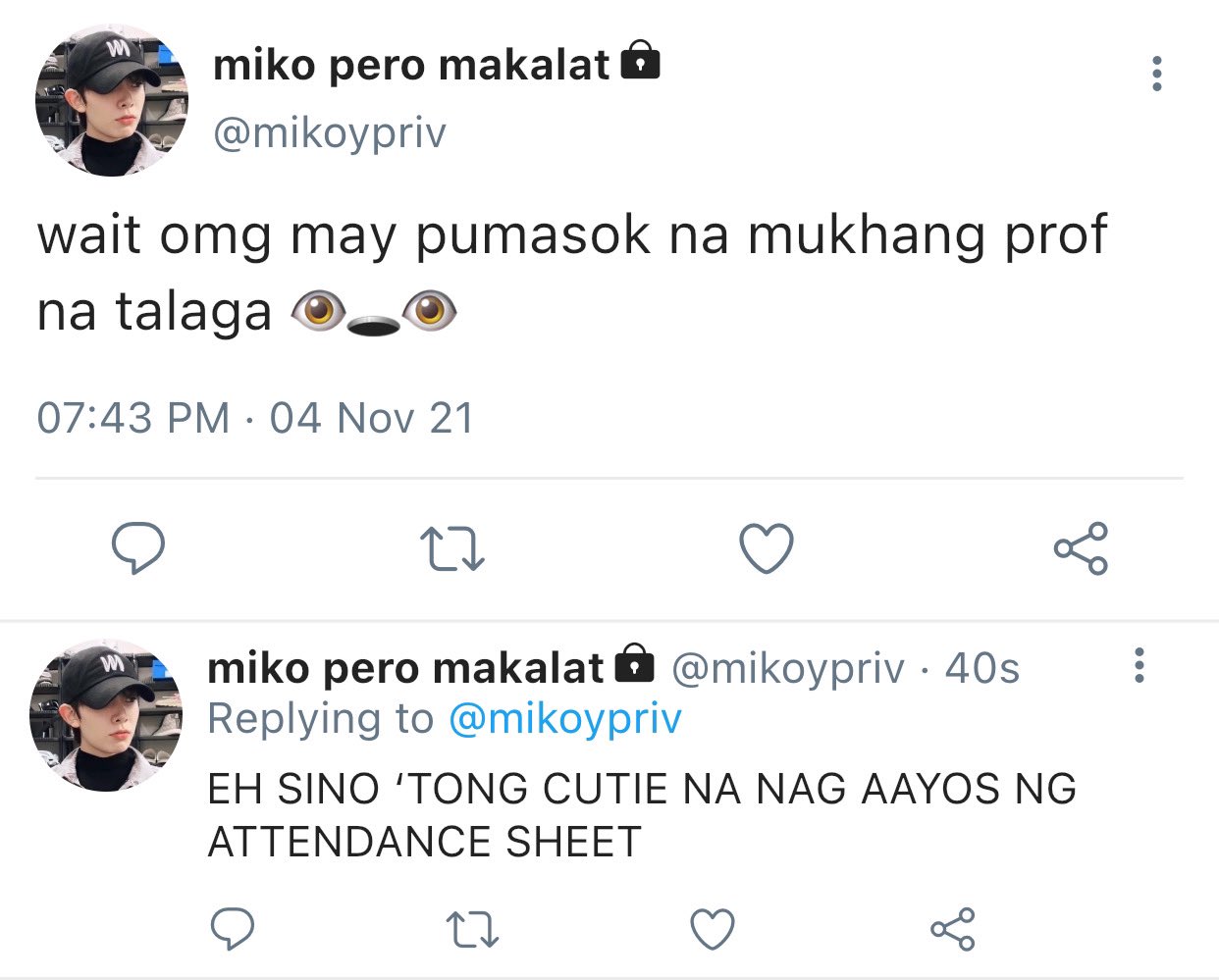Retweet the main tweet about the prof

pos(451,549)
